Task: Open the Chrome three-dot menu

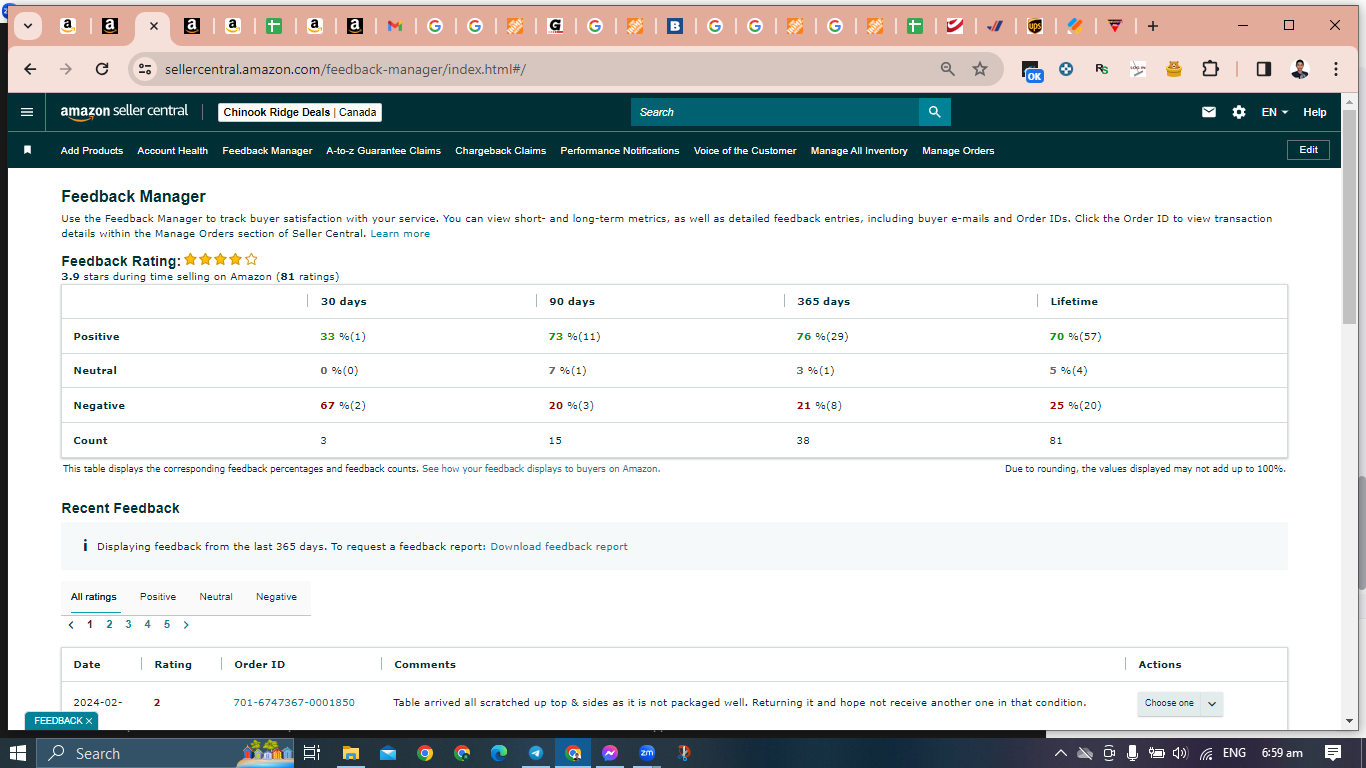Action: coord(1336,69)
